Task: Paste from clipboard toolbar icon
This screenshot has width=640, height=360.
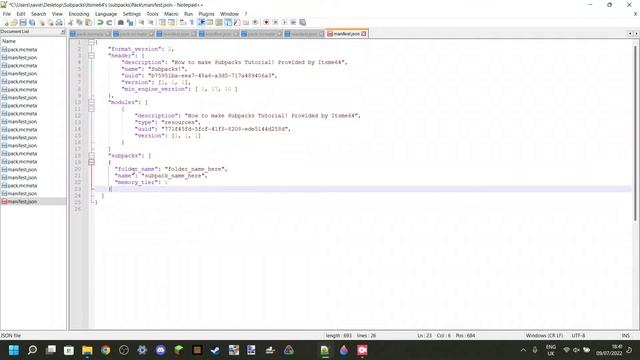Action: [x=88, y=22]
